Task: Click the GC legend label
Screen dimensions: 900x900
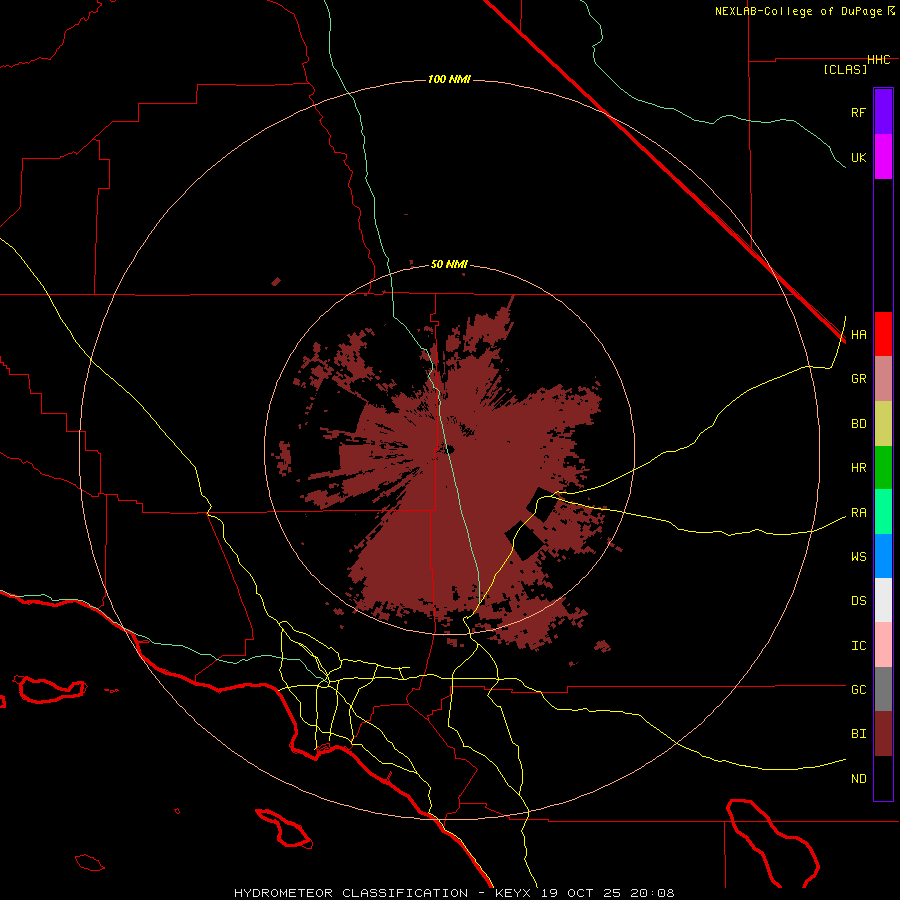Action: click(858, 690)
